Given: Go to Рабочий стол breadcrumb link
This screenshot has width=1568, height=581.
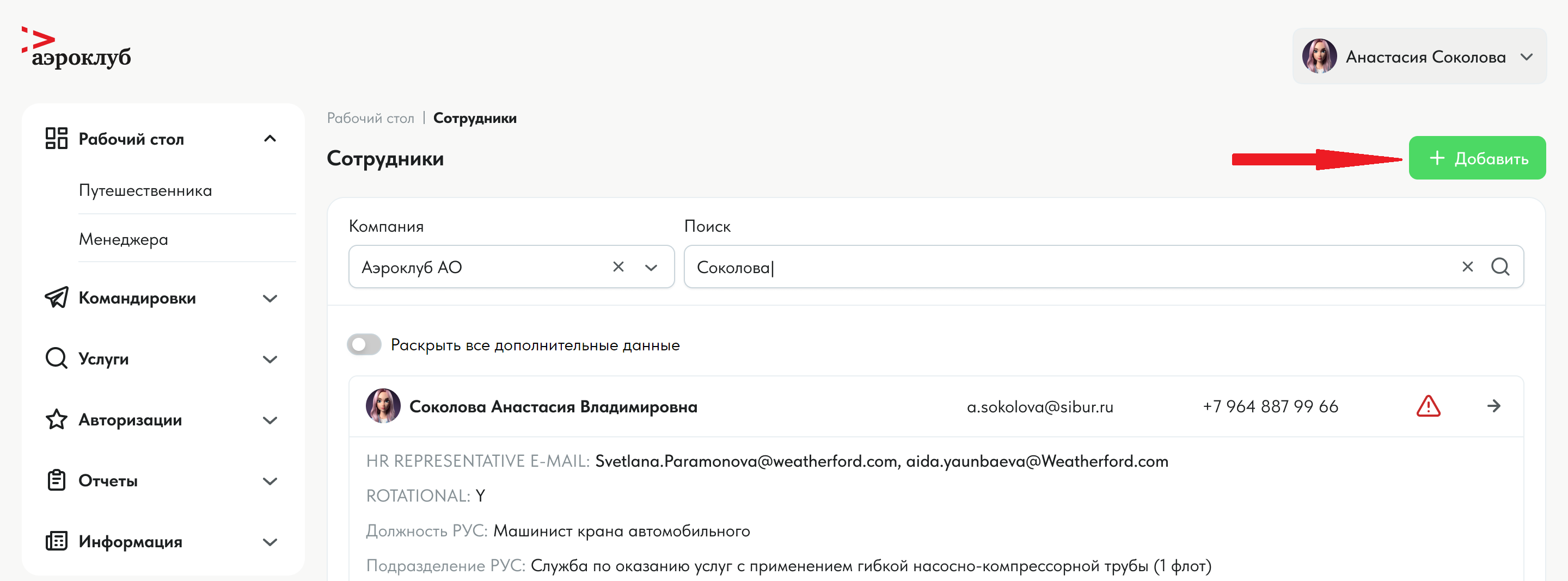Looking at the screenshot, I should pyautogui.click(x=370, y=118).
